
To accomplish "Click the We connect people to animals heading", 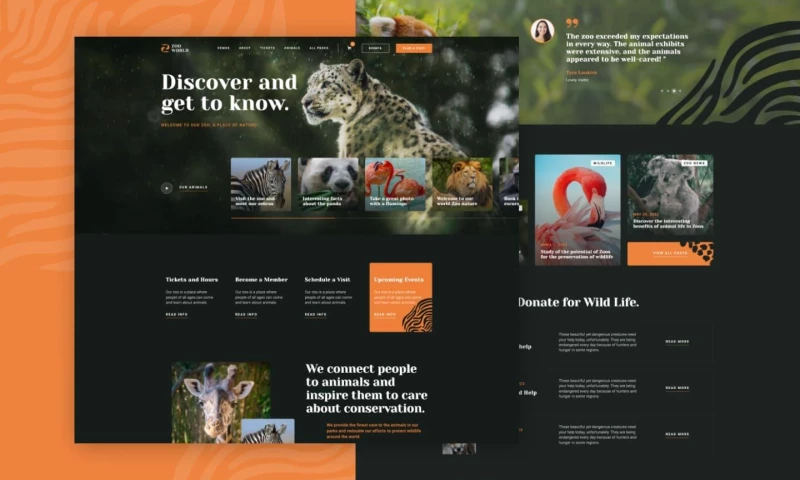I will 366,388.
